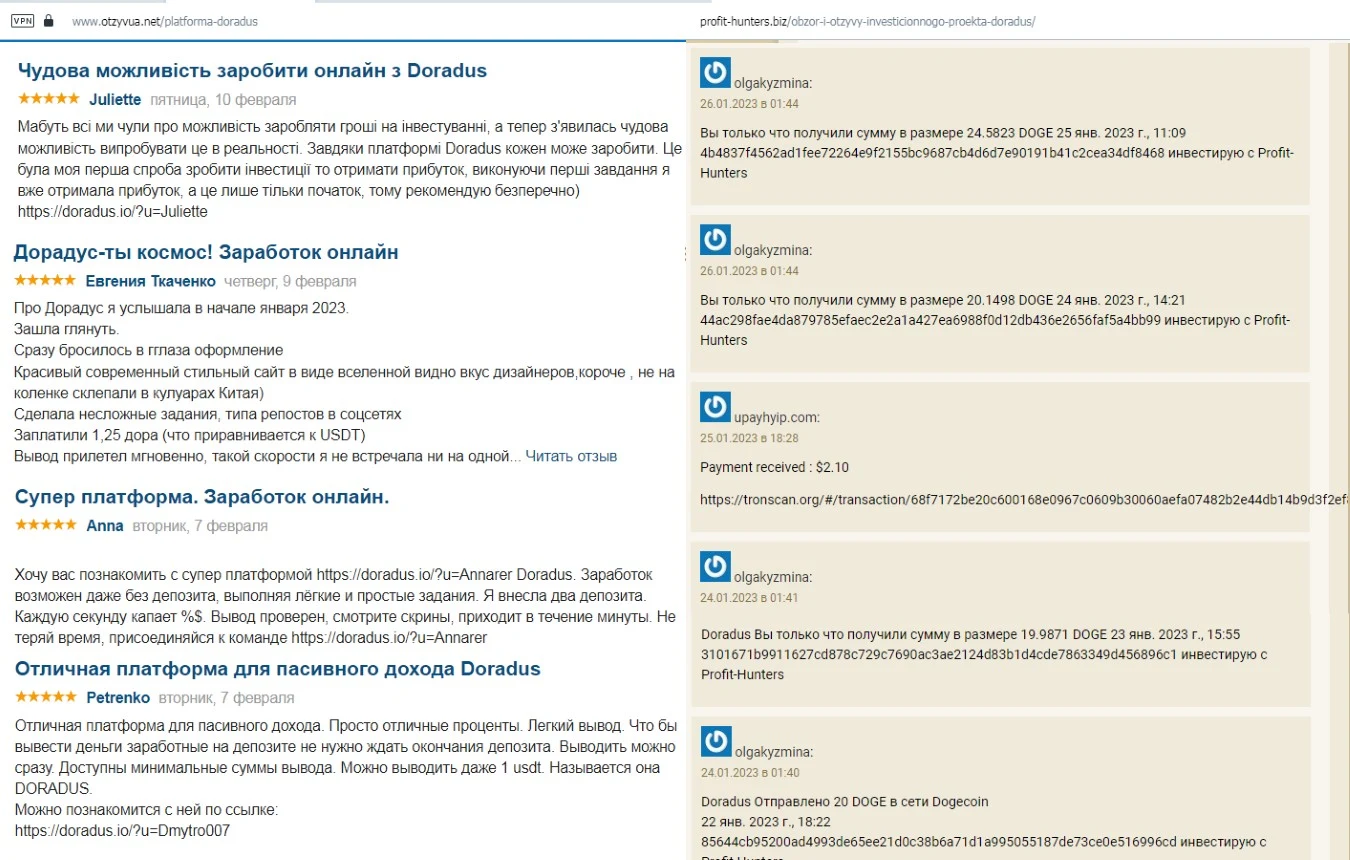Click the URL https://doradus.io/?u=Dmytro007
The image size is (1350, 860).
122,830
